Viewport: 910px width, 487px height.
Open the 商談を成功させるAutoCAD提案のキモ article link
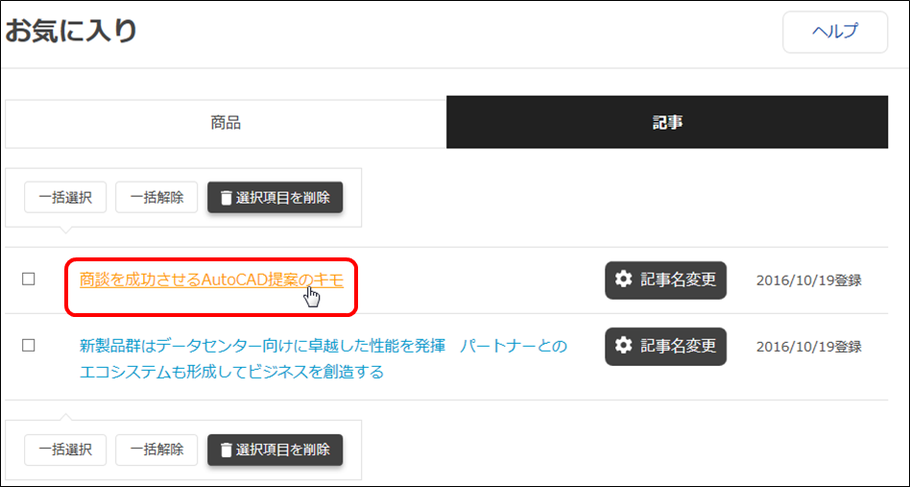click(211, 280)
